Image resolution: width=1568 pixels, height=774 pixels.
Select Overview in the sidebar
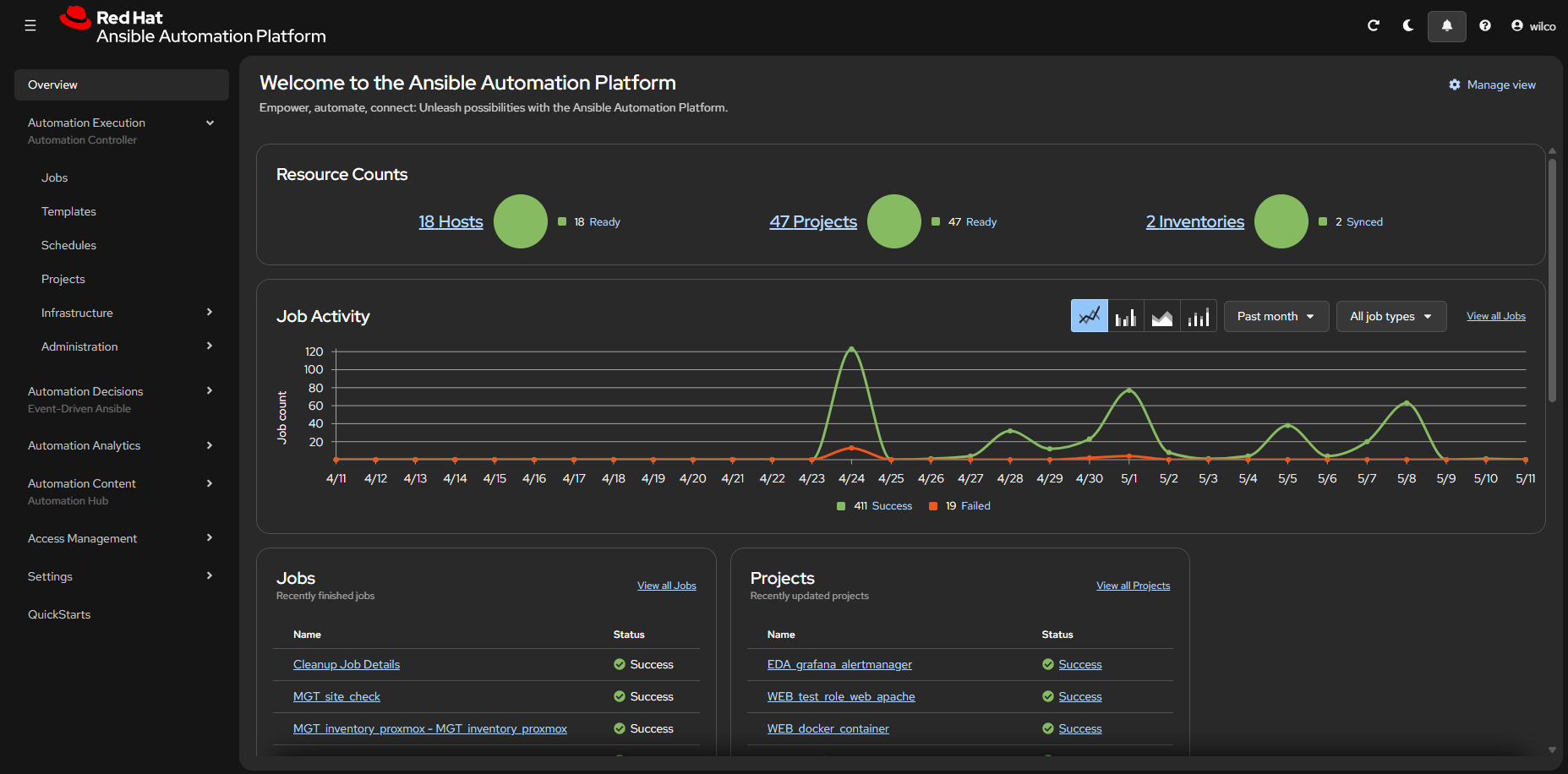[x=122, y=84]
